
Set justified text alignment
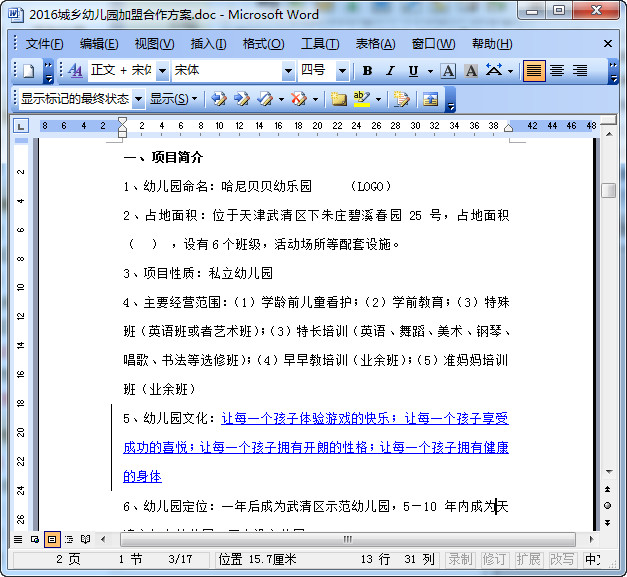coord(534,71)
